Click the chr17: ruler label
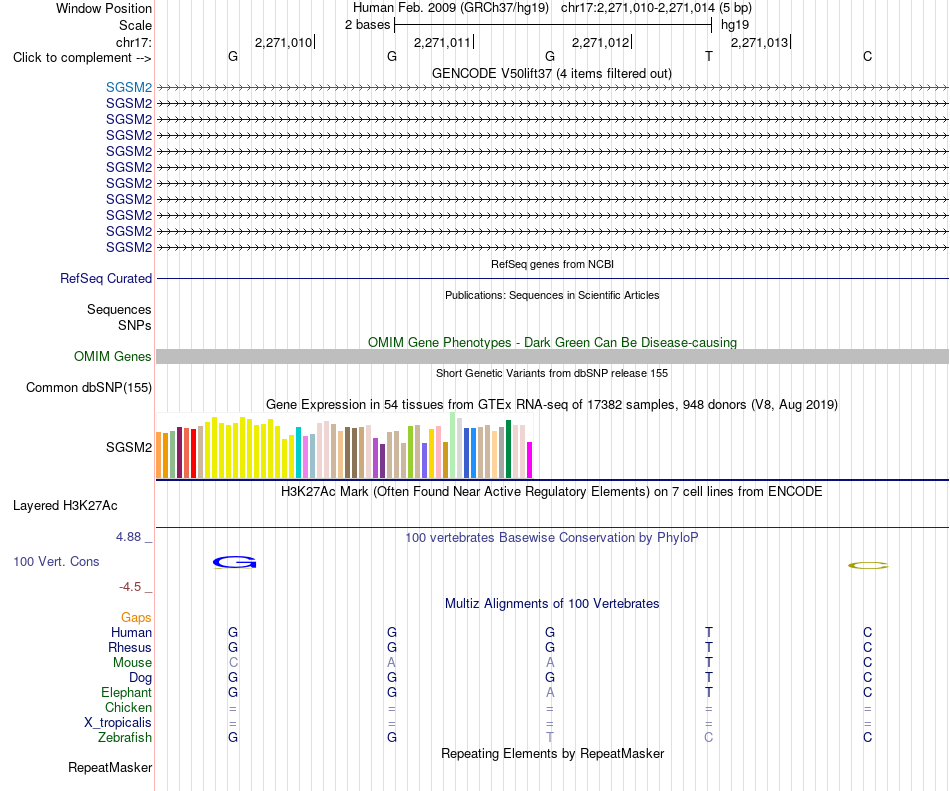 [x=133, y=42]
